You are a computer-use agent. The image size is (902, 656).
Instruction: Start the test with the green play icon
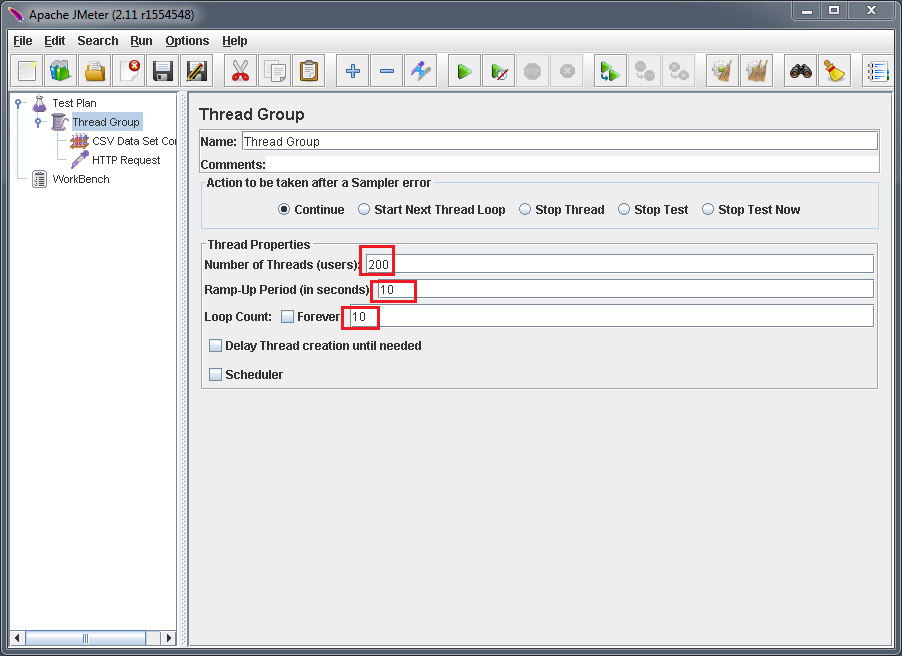(x=463, y=70)
